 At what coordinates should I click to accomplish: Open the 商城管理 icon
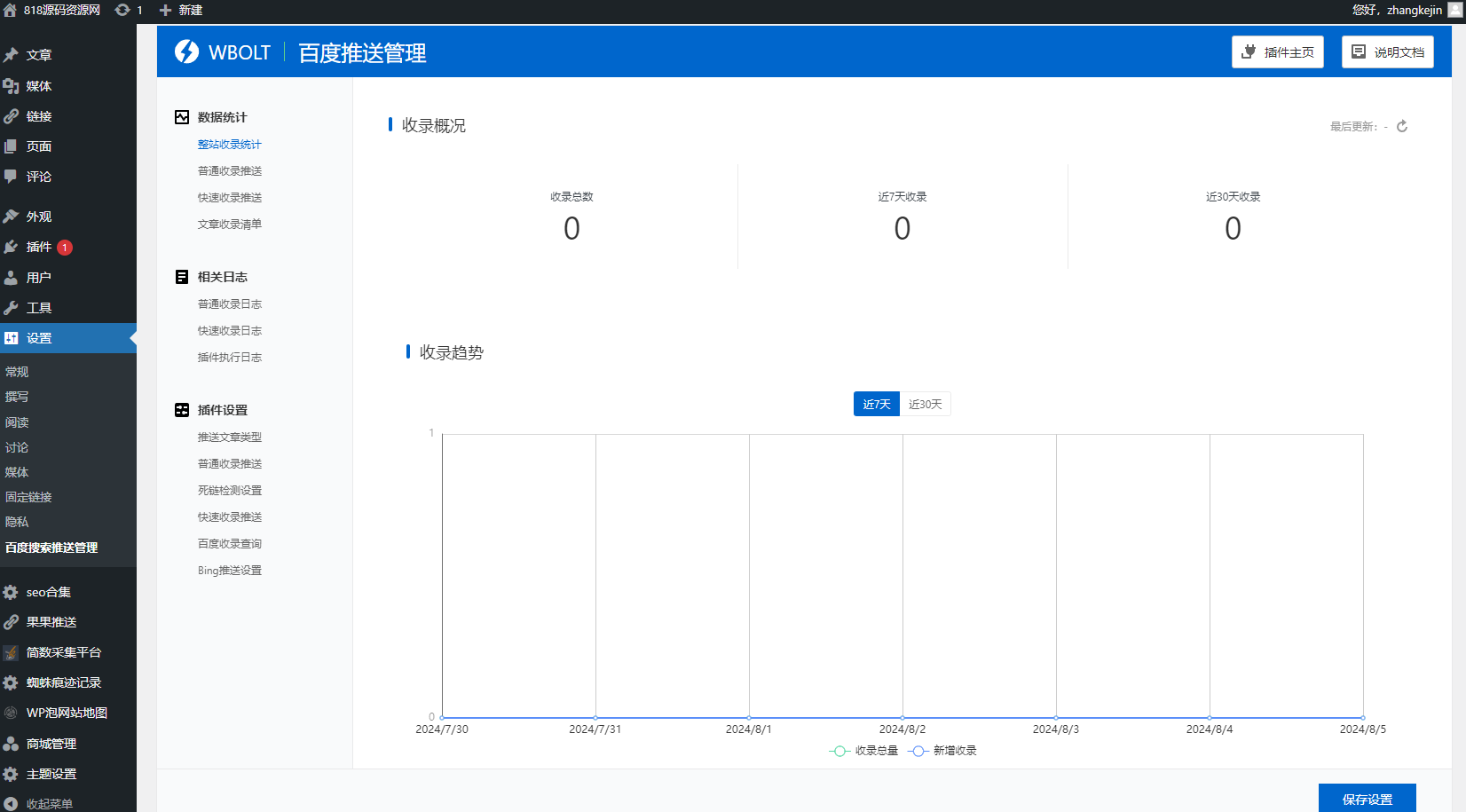point(11,744)
